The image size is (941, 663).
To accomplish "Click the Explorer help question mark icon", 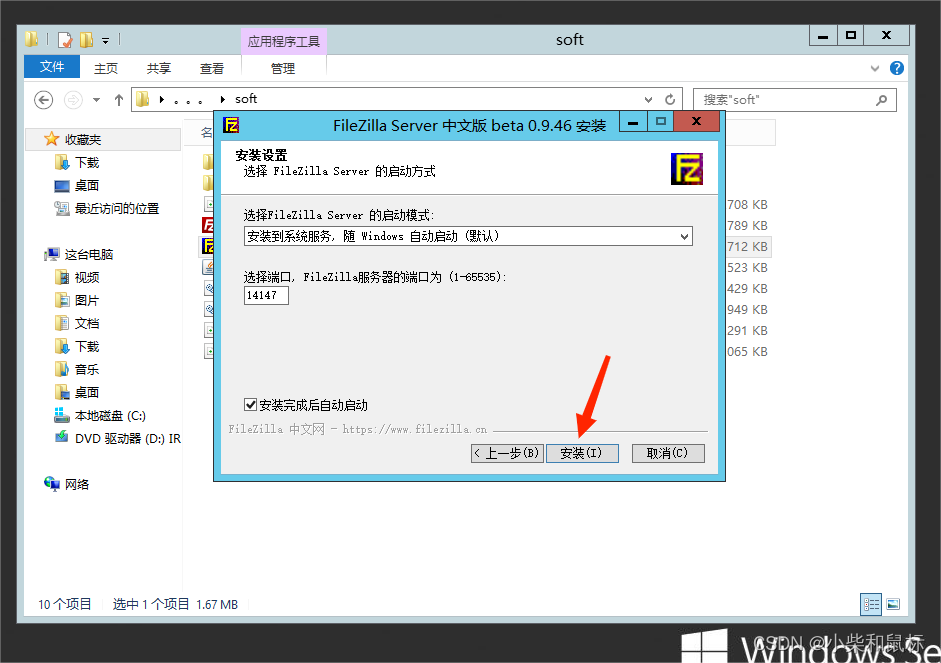I will pyautogui.click(x=897, y=68).
